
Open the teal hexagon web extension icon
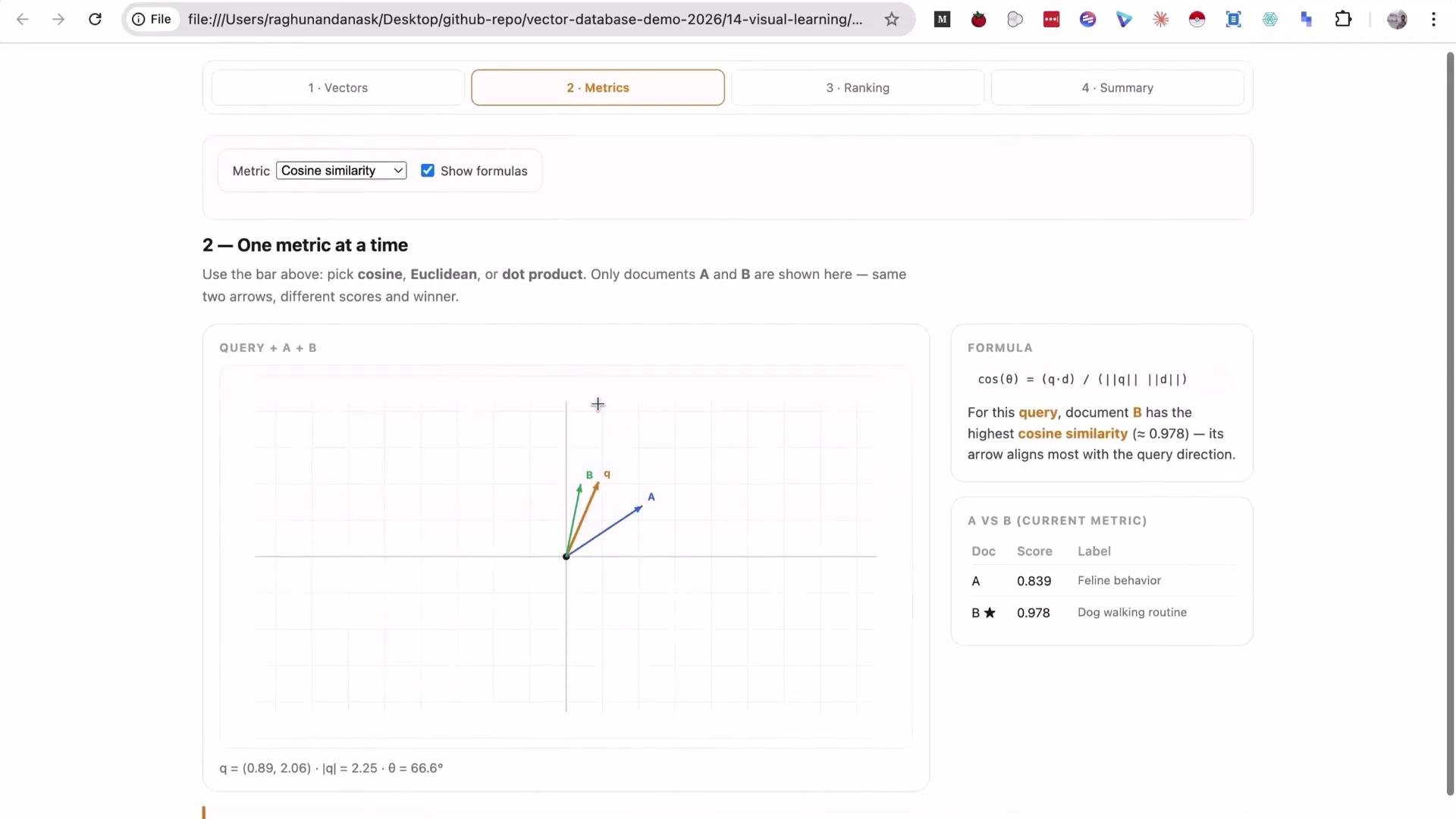click(1269, 20)
